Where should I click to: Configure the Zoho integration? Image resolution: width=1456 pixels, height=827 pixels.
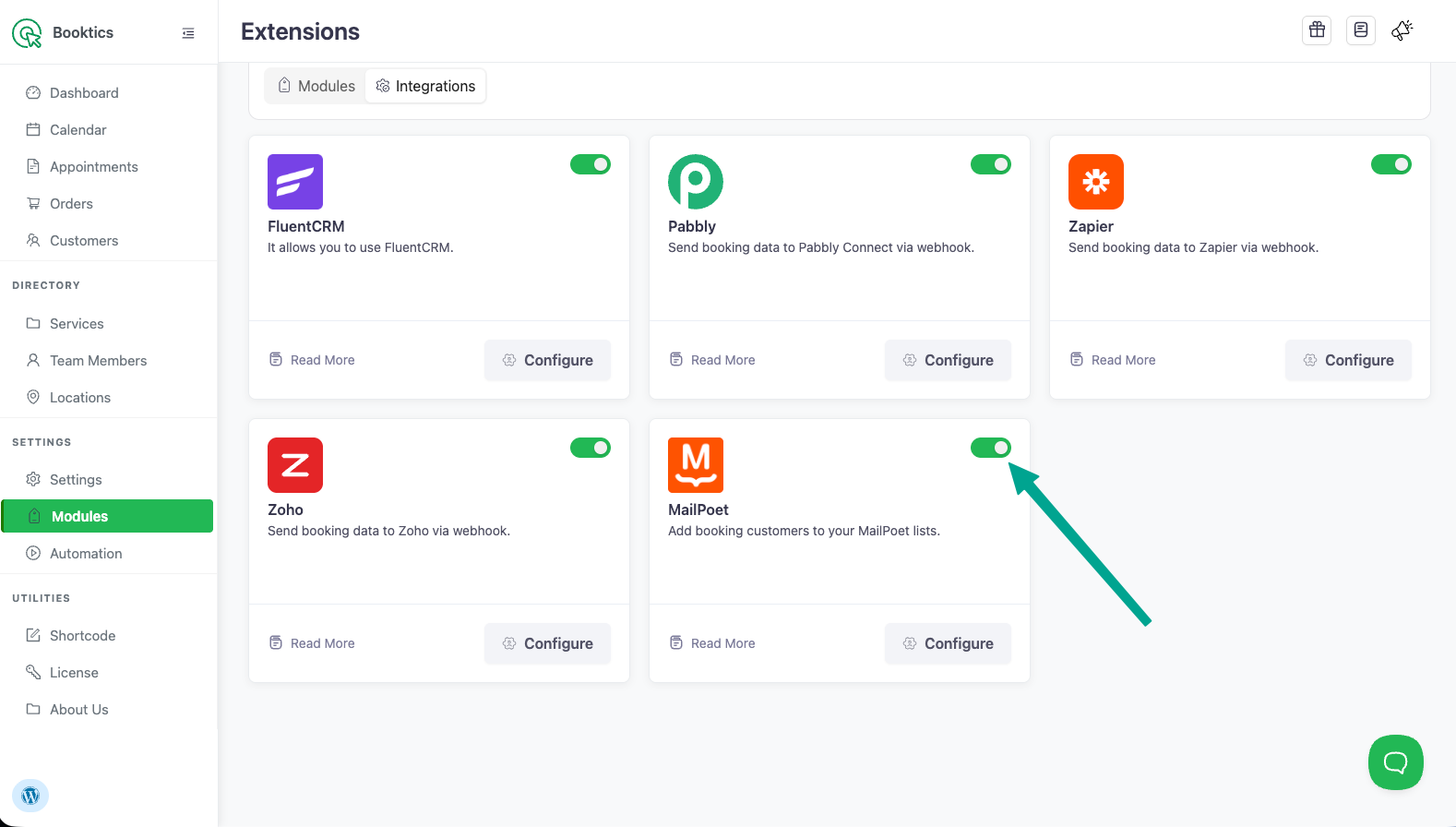click(x=547, y=643)
